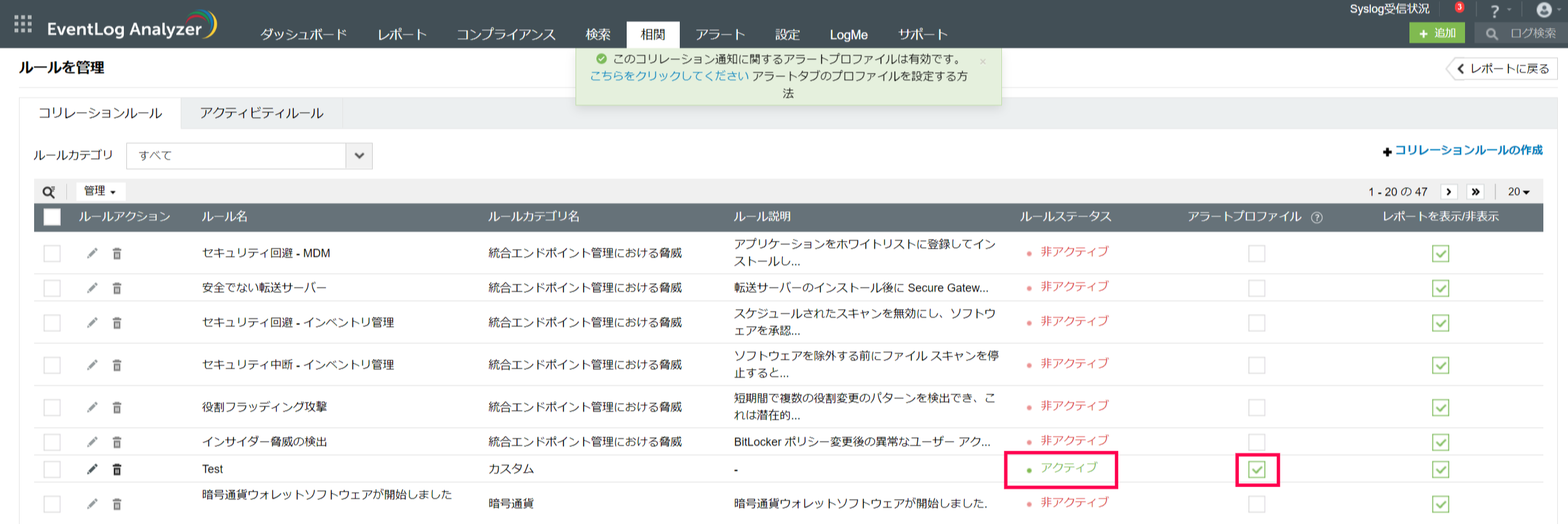This screenshot has height=524, width=1568.
Task: Click the rule search magnifier icon
Action: pyautogui.click(x=49, y=192)
